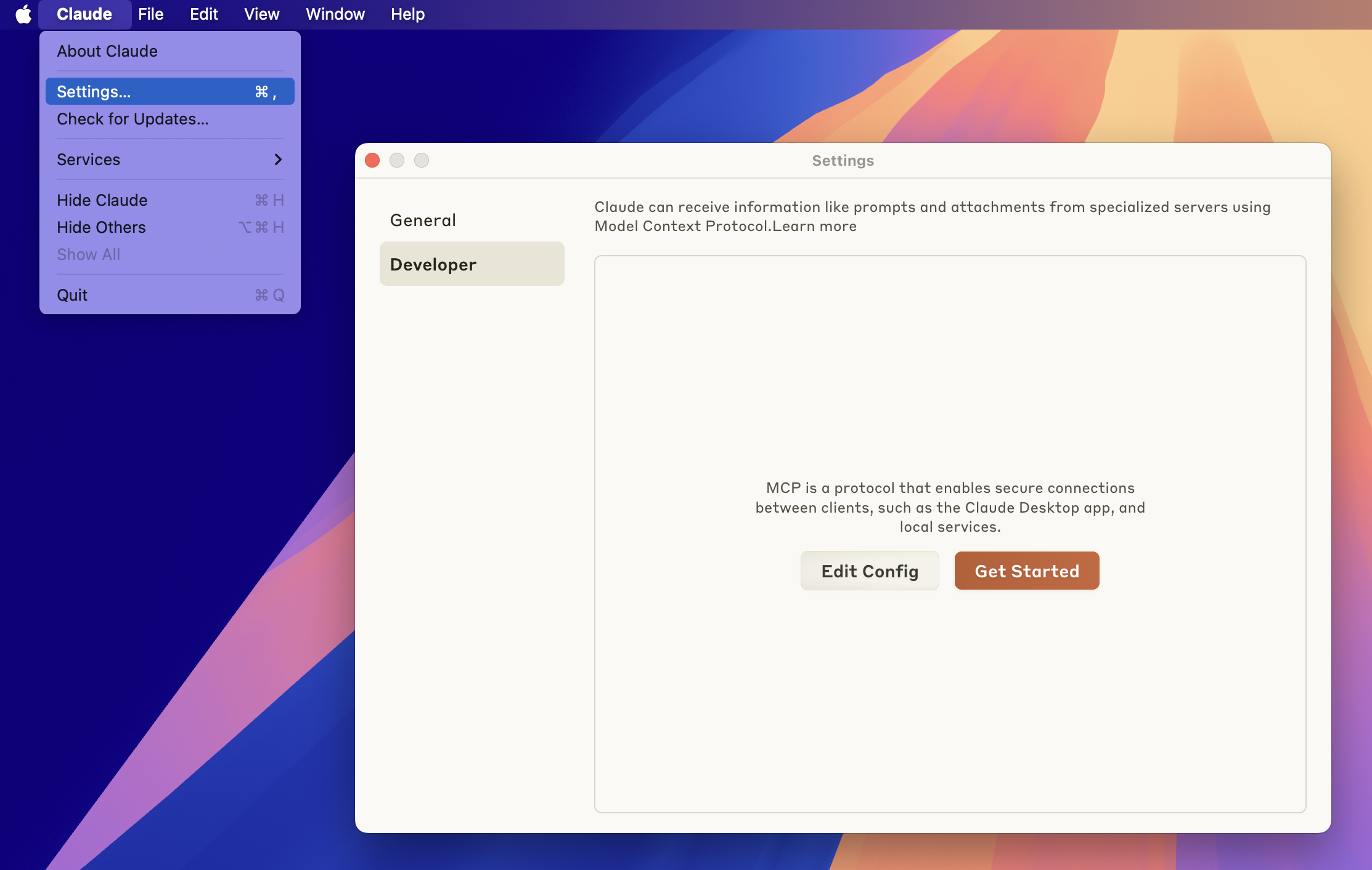Choose Hide Claude from the menu
1372x870 pixels.
(102, 200)
